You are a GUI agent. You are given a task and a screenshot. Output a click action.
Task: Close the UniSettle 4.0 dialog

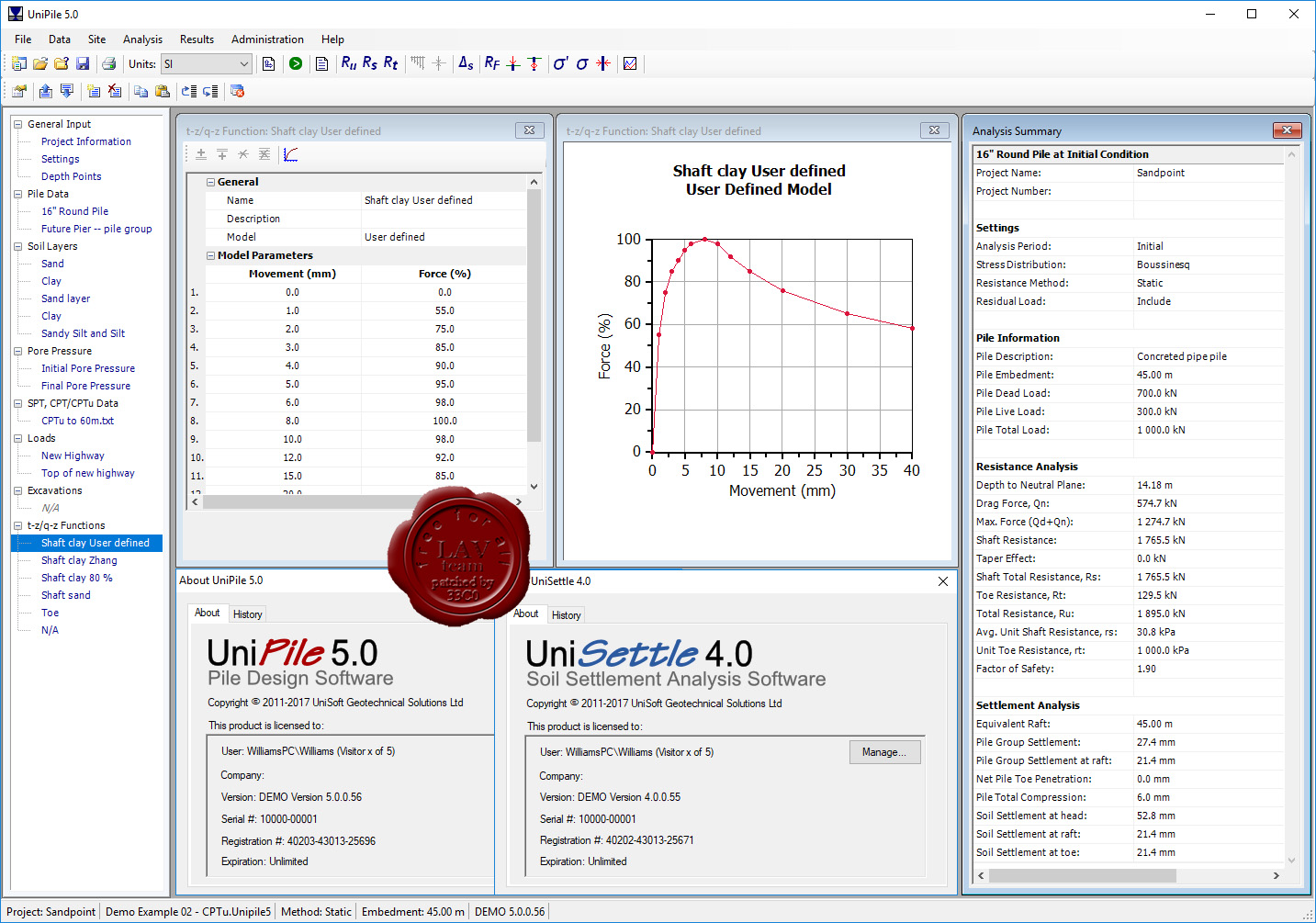(x=943, y=581)
